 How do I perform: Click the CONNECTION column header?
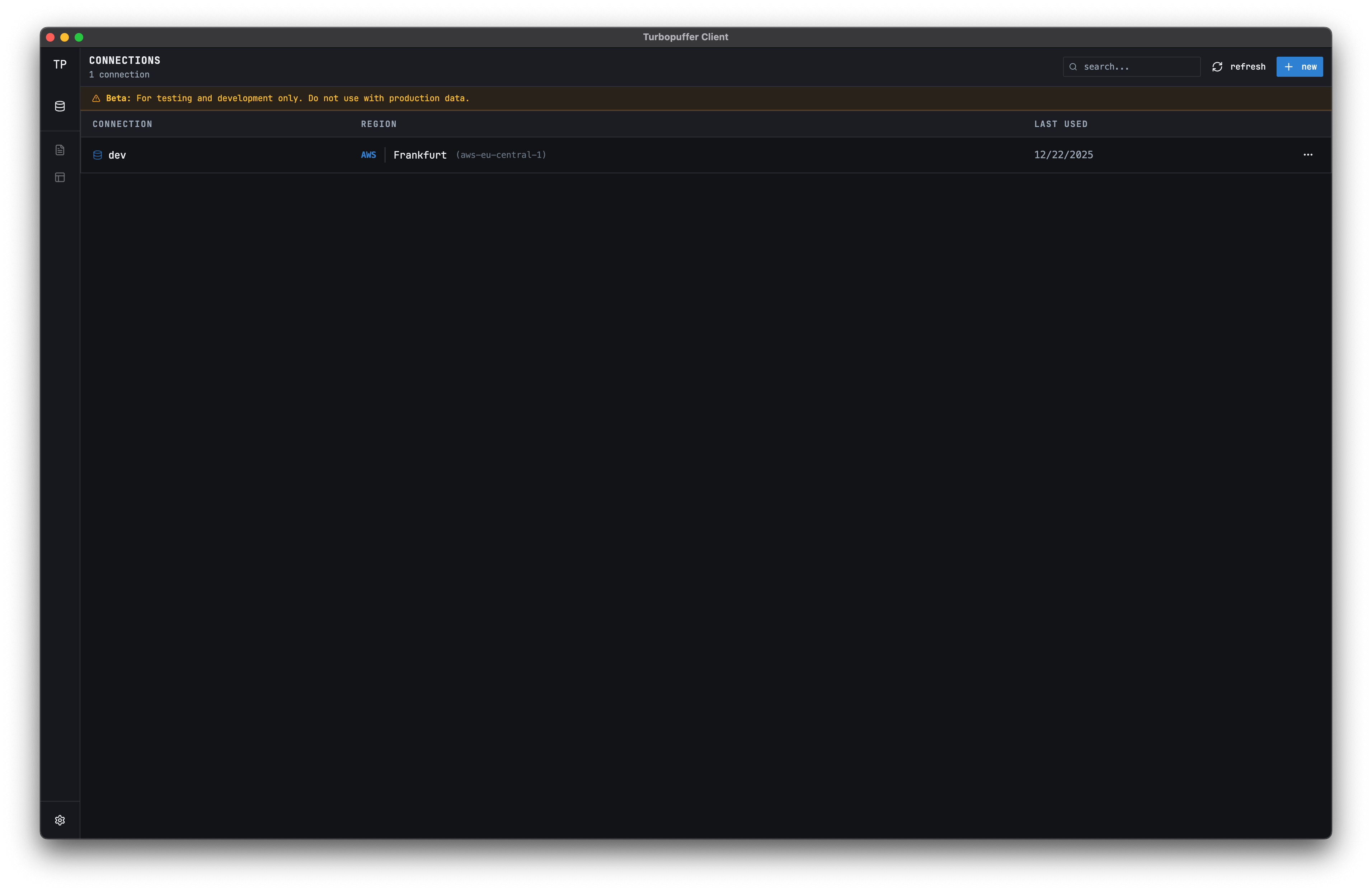[122, 124]
